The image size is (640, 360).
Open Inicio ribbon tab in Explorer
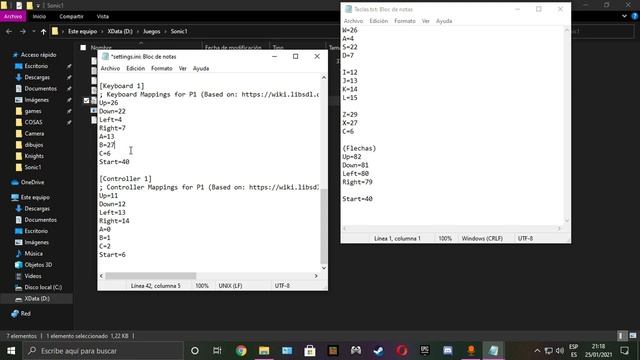coord(39,16)
